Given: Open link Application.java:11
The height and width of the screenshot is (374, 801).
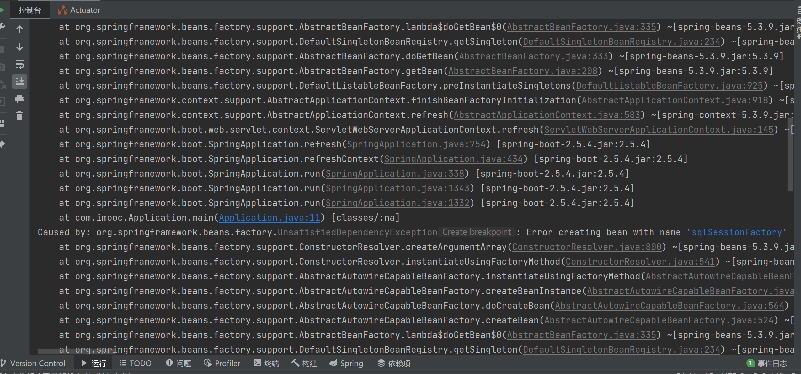Looking at the screenshot, I should coord(269,218).
